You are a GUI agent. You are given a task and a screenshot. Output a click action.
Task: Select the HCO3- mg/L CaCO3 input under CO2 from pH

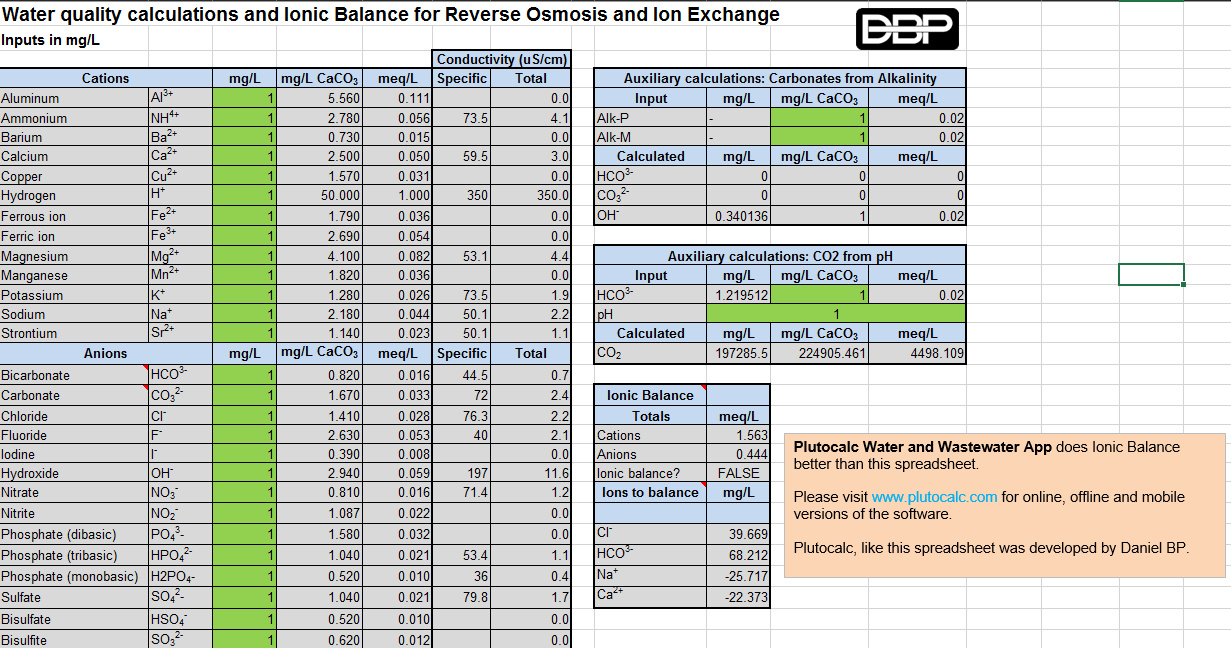click(820, 295)
